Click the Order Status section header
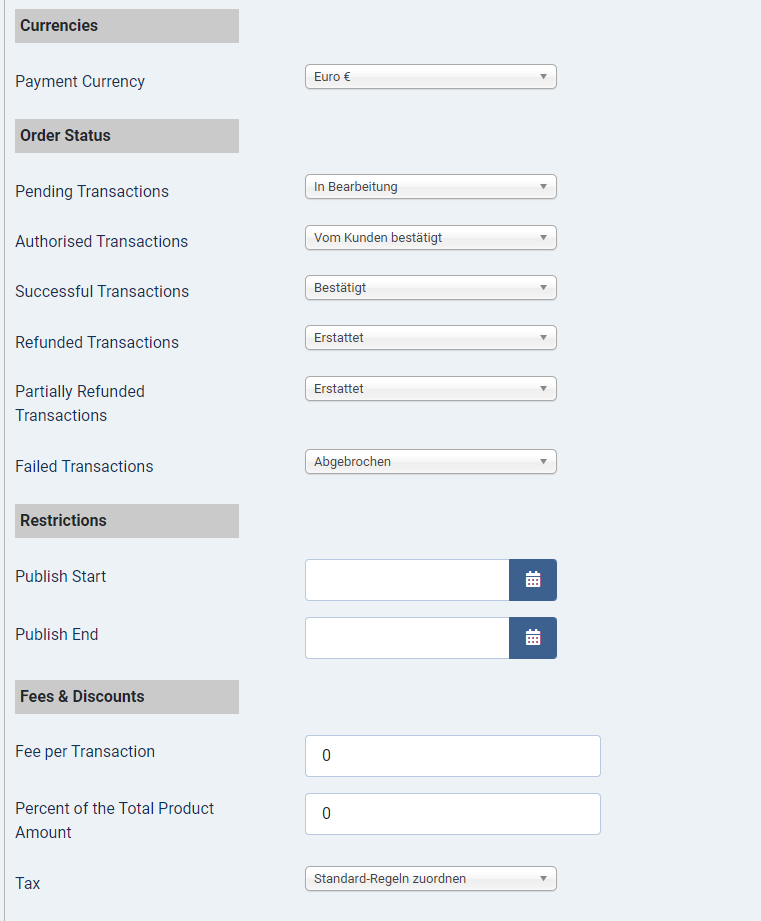Image resolution: width=761 pixels, height=921 pixels. click(x=127, y=136)
